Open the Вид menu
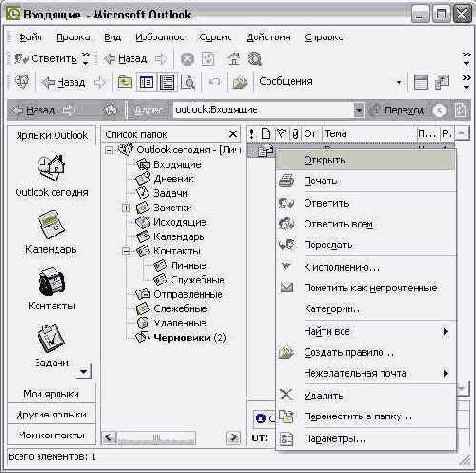The image size is (476, 473). coord(112,37)
